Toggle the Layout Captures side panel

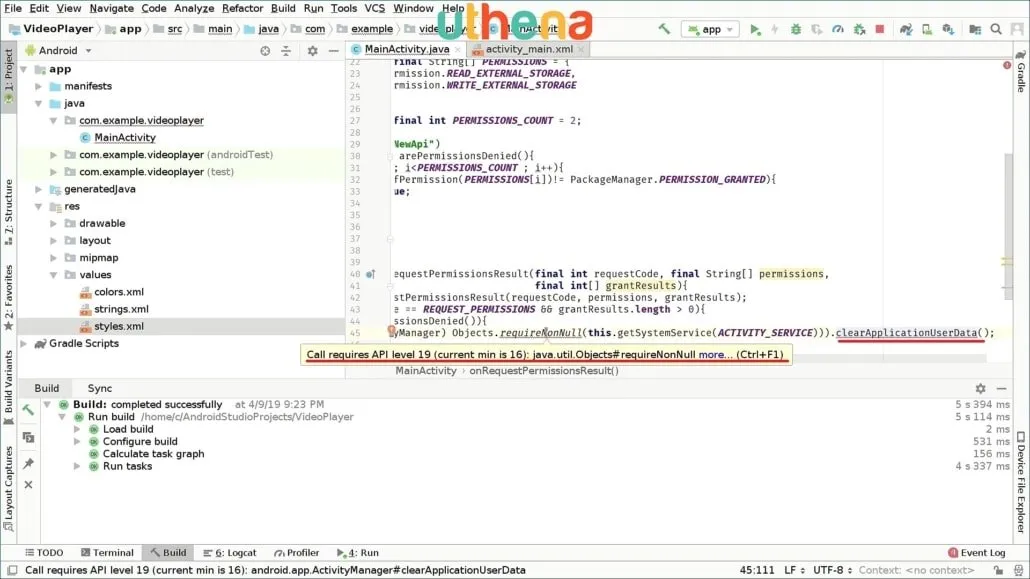tap(9, 488)
